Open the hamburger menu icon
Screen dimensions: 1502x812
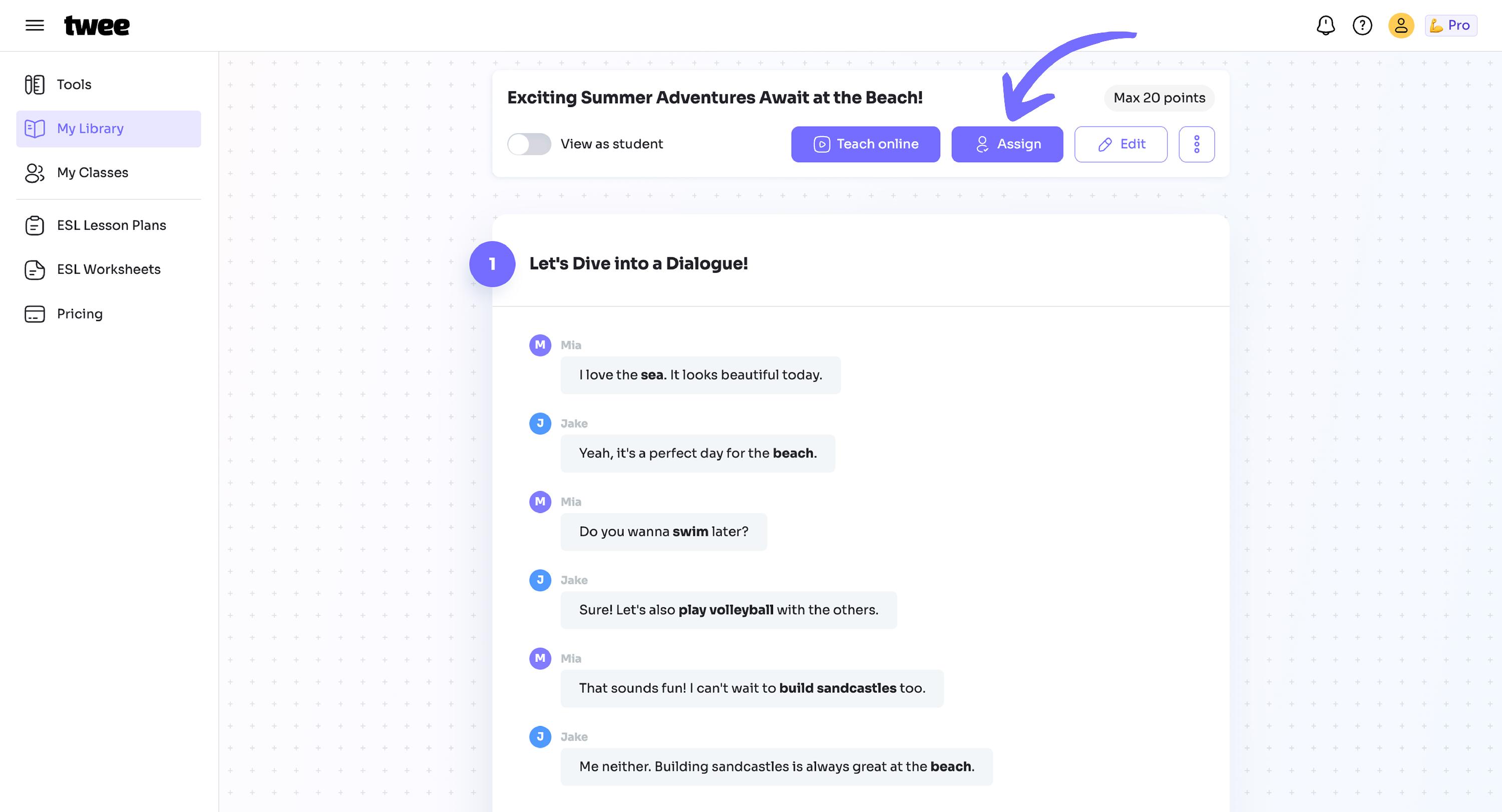pos(35,25)
